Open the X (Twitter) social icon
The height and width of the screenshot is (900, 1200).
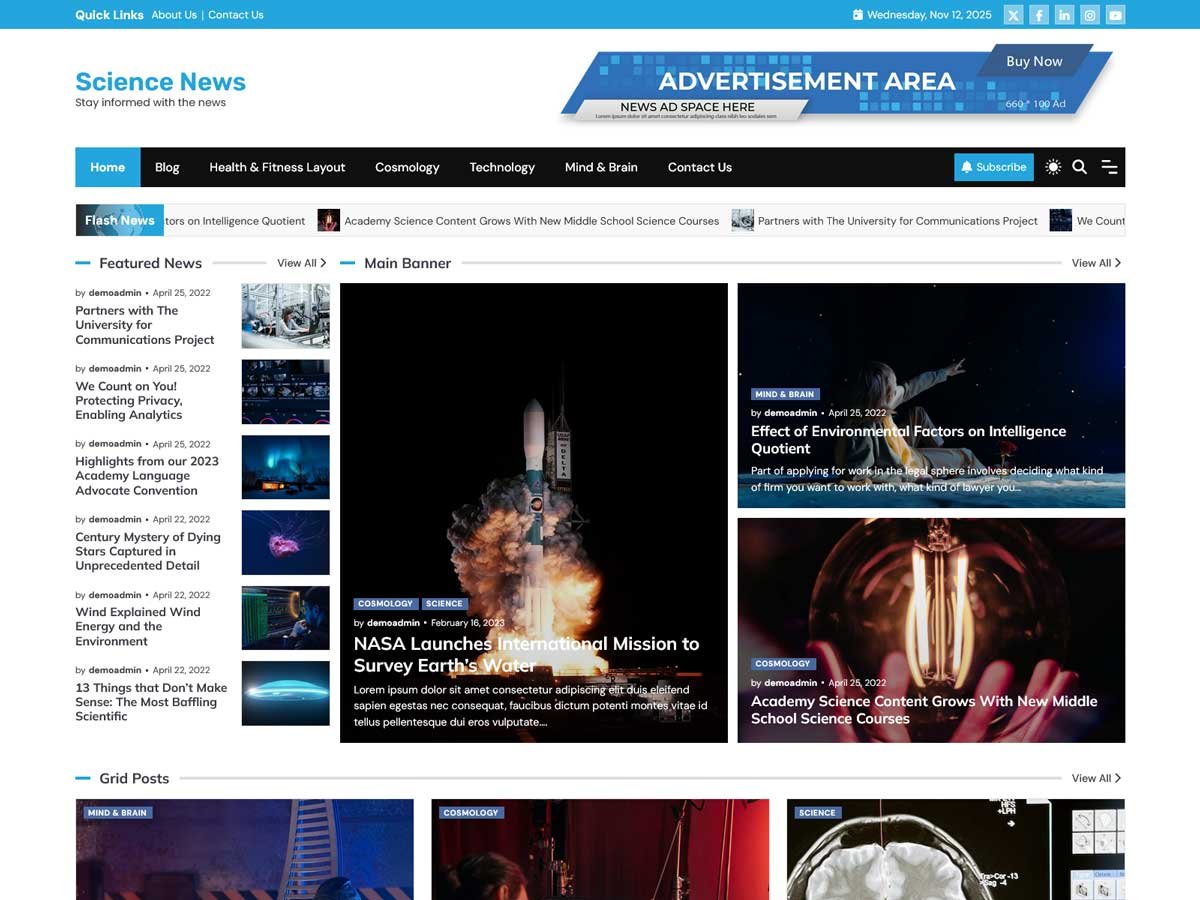coord(1013,15)
